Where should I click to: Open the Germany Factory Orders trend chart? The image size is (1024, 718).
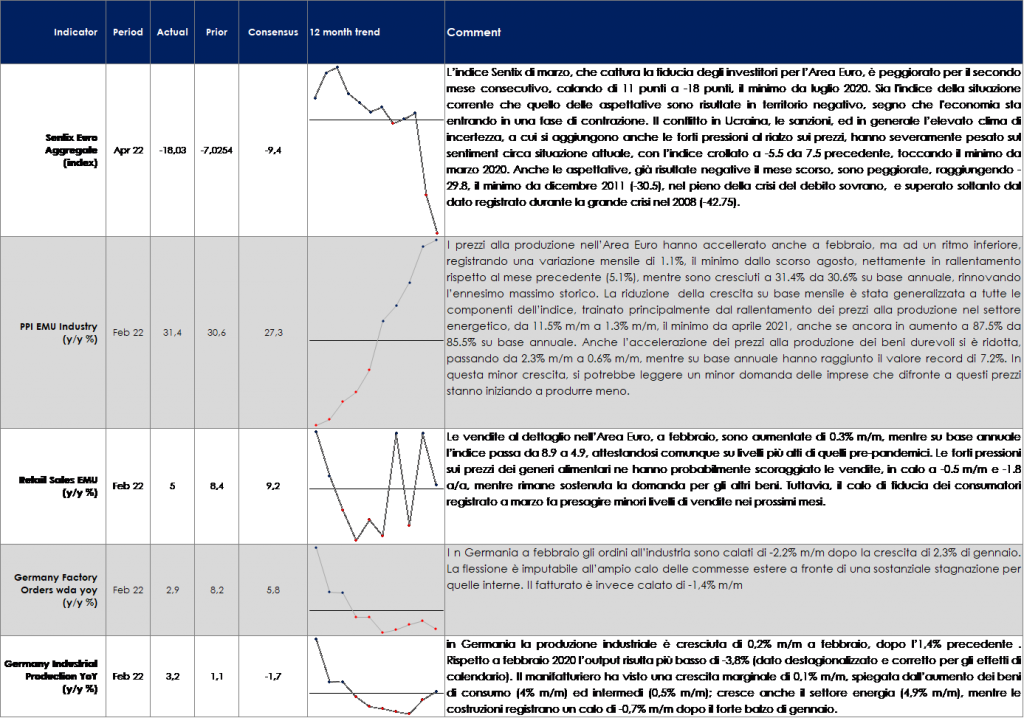[375, 591]
